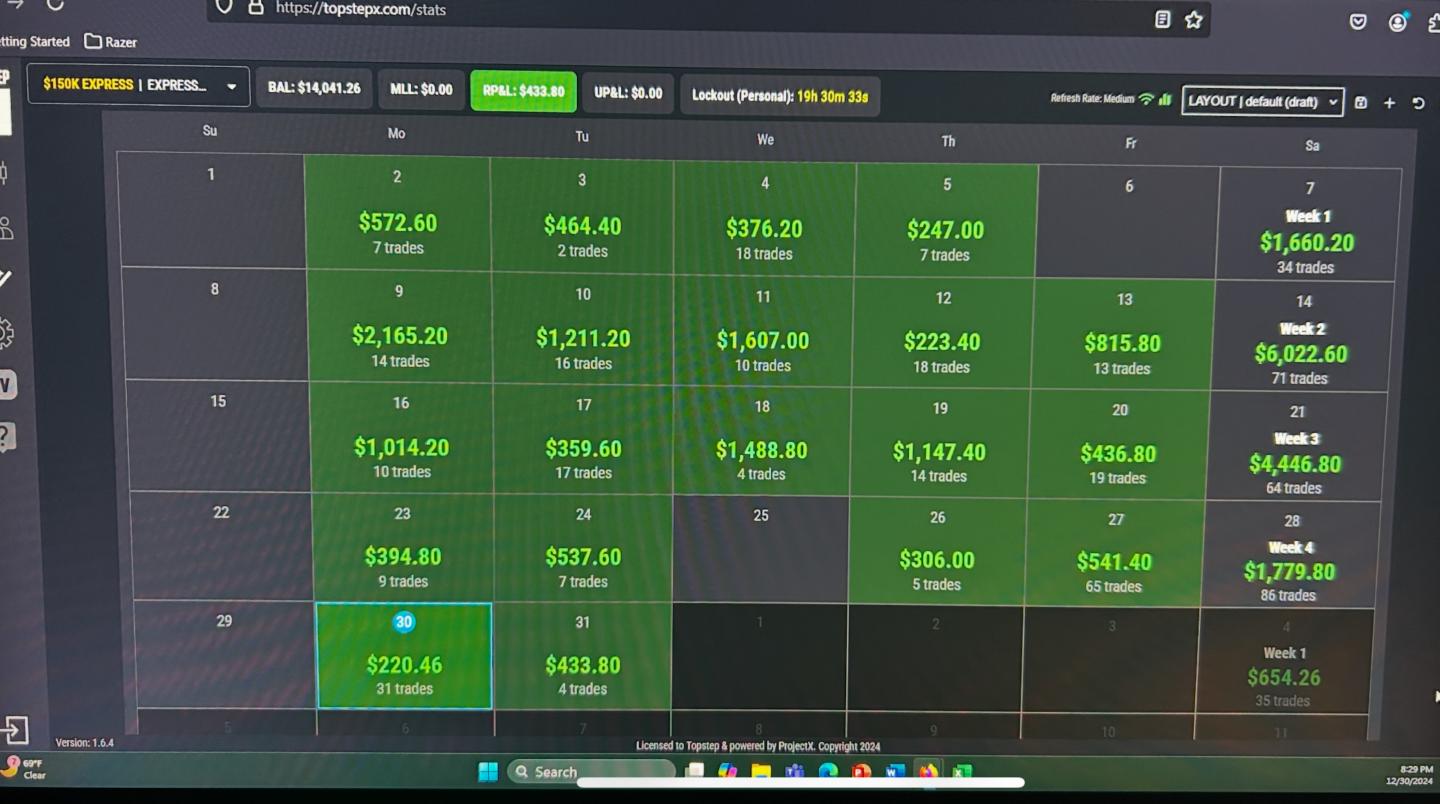
Task: Select day 2 cell showing $572.60
Action: (x=397, y=212)
